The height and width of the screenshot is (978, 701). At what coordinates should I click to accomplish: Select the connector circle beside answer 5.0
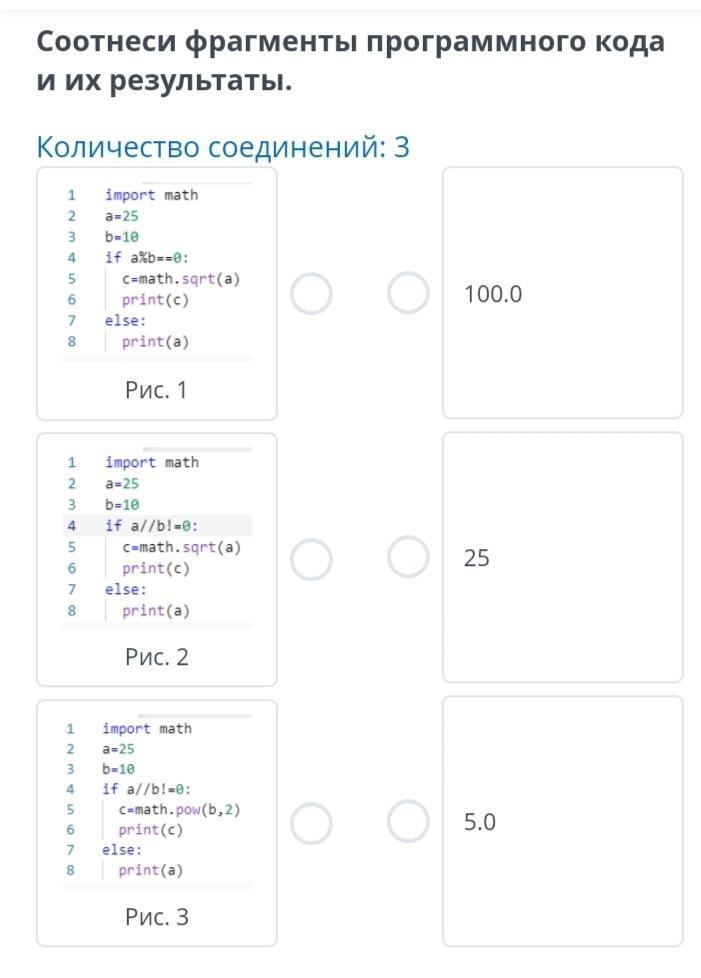[408, 822]
